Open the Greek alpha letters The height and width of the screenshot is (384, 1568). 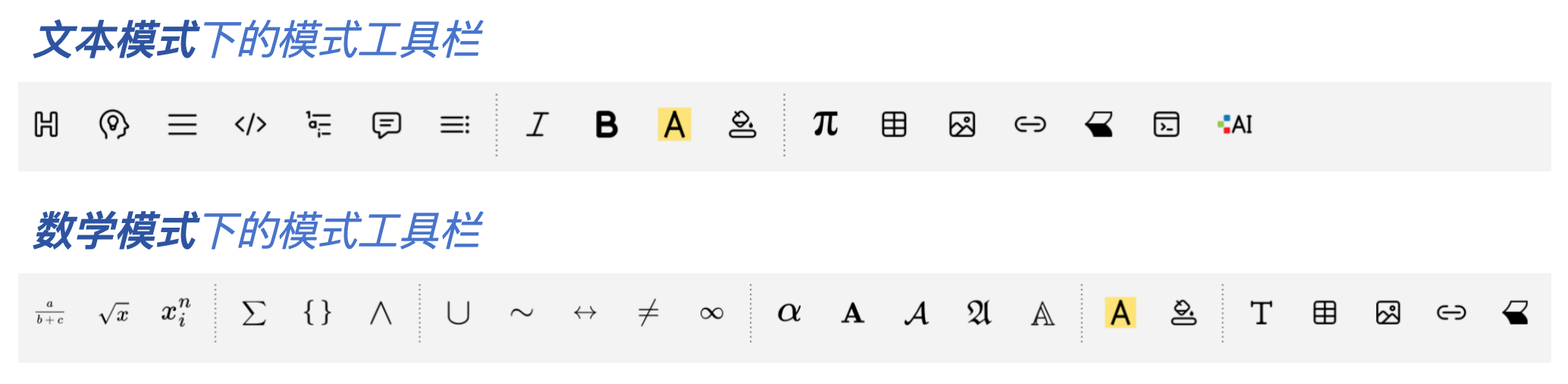click(789, 313)
